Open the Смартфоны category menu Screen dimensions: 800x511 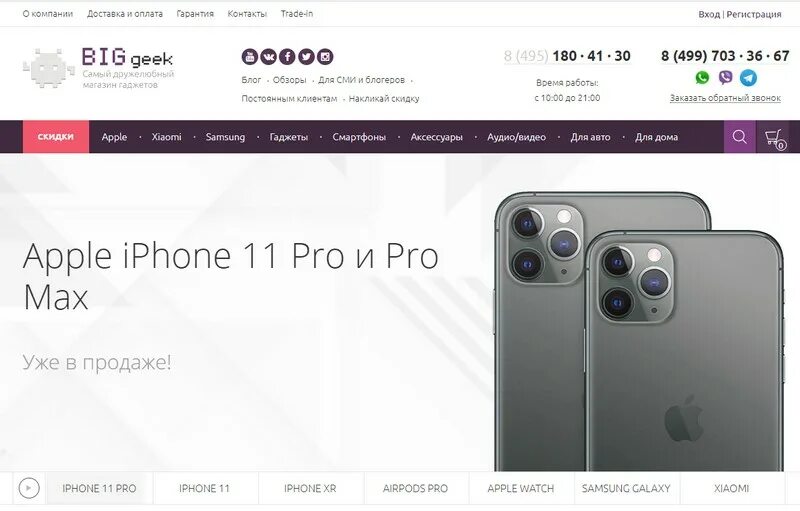(x=359, y=137)
